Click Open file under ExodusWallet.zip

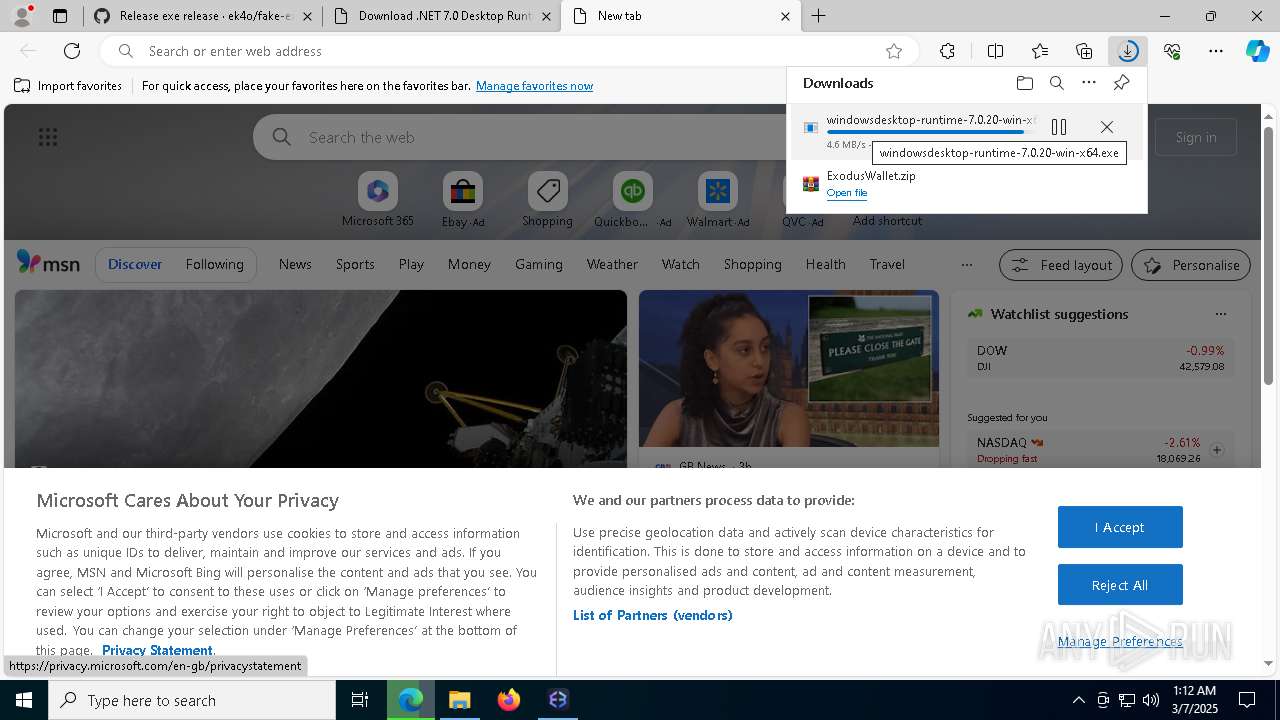[846, 193]
